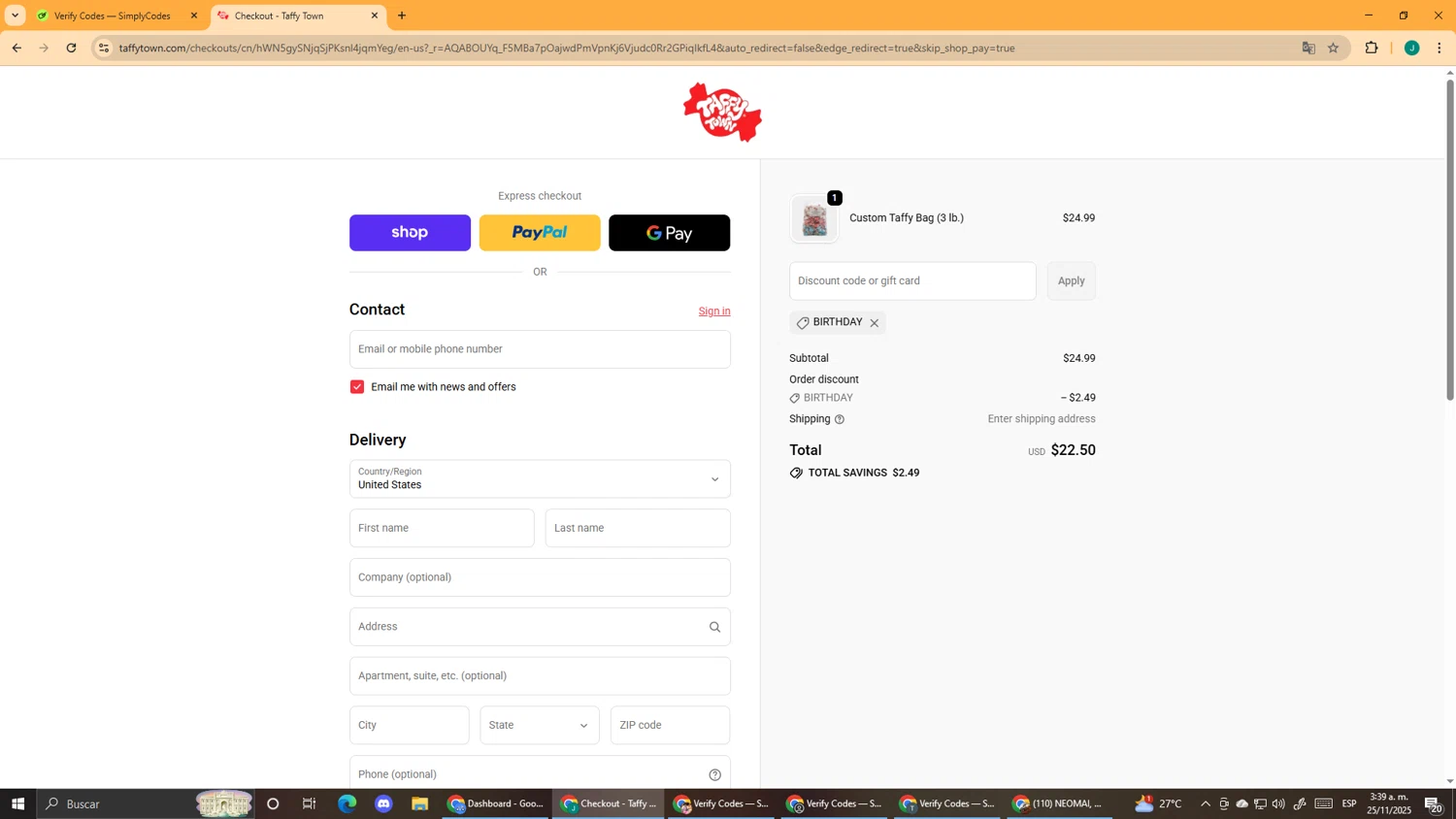The image size is (1456, 819).
Task: Show the phone number help icon
Action: (x=714, y=774)
